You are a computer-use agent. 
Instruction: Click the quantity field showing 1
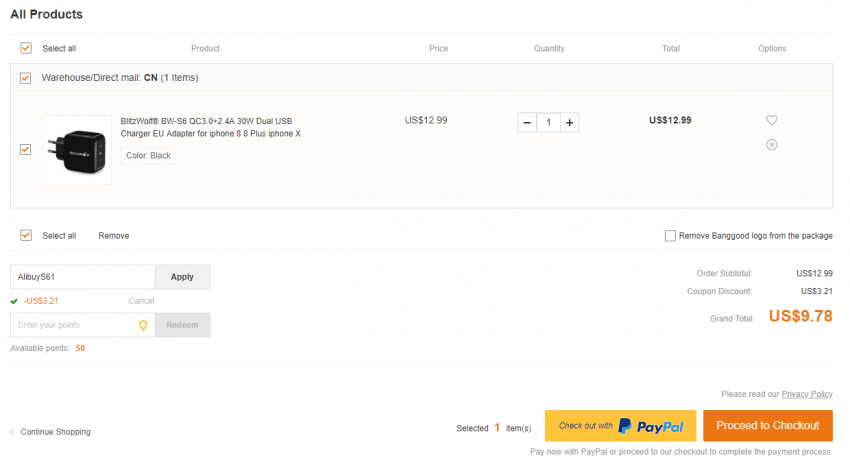point(549,123)
